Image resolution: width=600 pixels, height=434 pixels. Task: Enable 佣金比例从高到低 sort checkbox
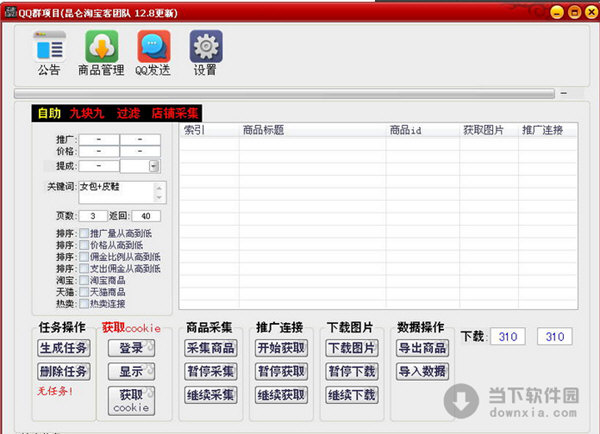point(84,257)
